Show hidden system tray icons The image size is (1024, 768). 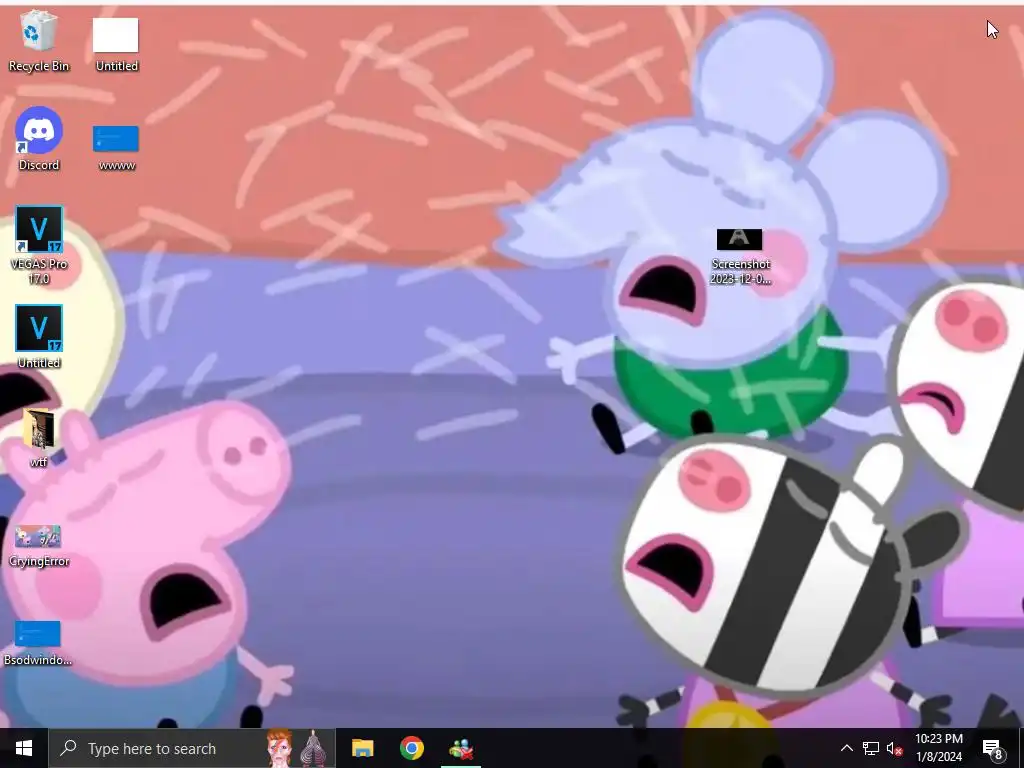(x=846, y=748)
